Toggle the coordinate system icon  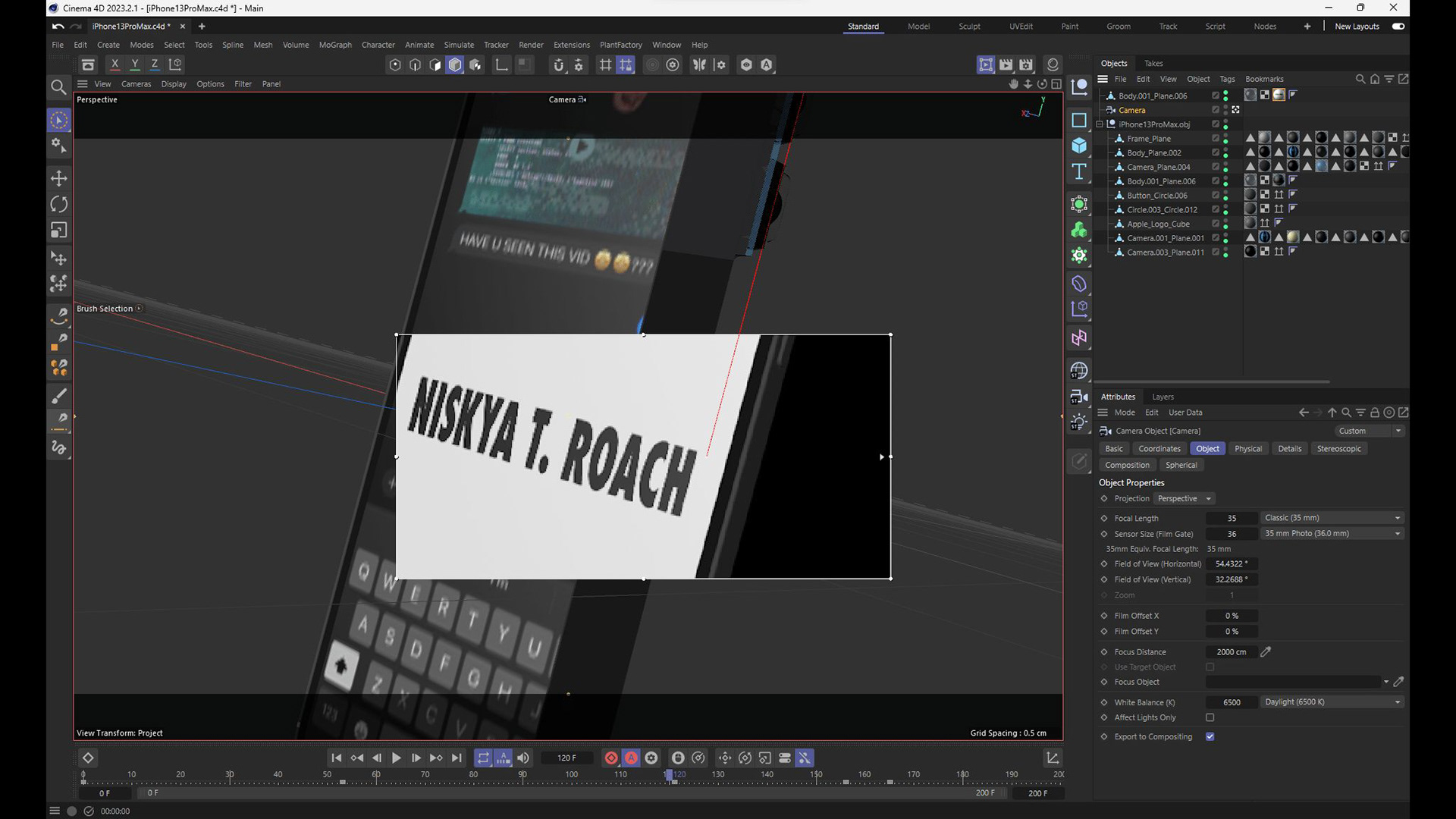coord(175,65)
